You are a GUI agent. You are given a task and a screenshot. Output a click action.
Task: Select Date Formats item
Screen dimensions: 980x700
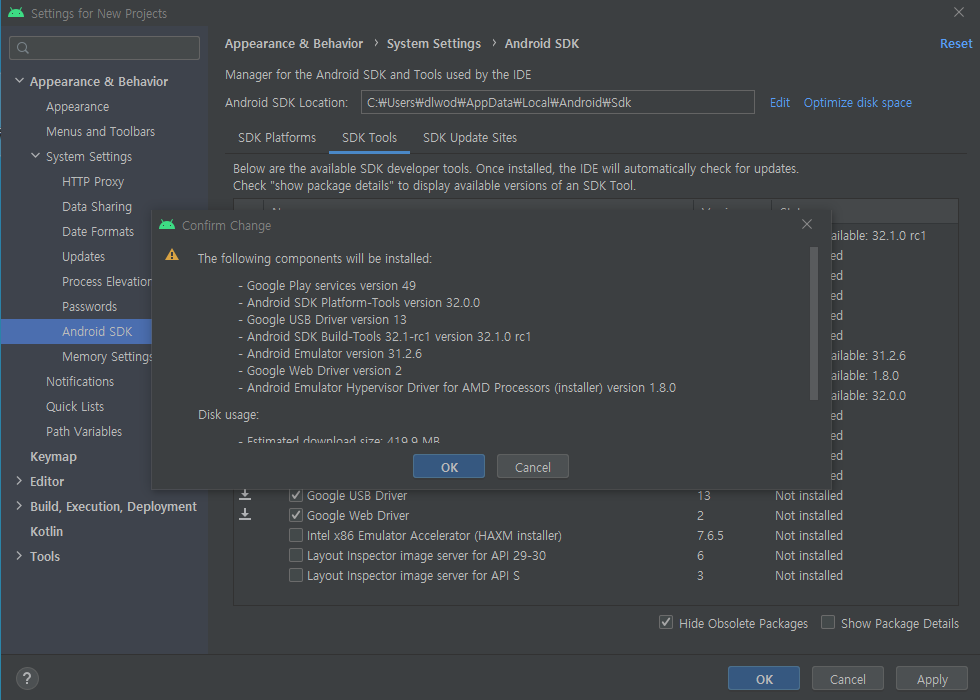coord(98,231)
